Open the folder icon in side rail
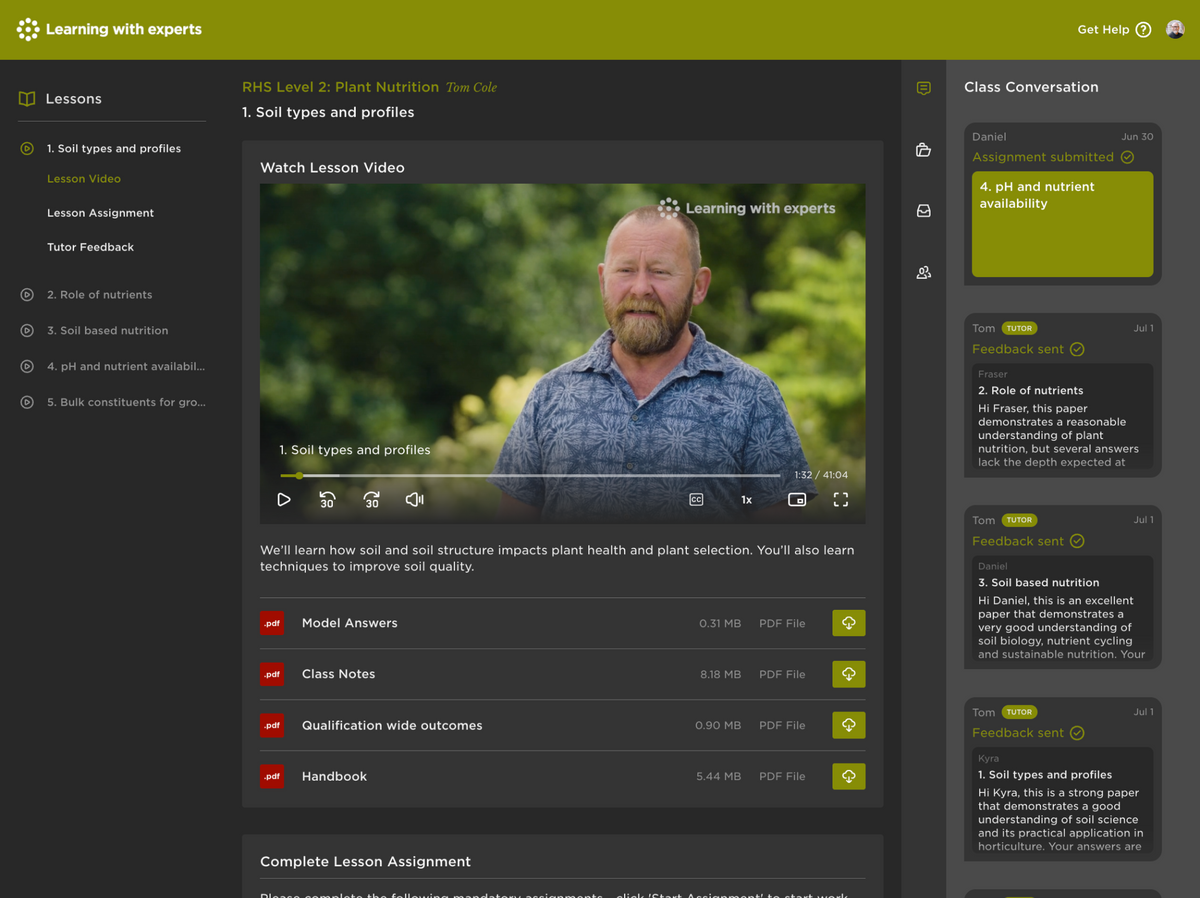Viewport: 1200px width, 898px height. pos(924,150)
